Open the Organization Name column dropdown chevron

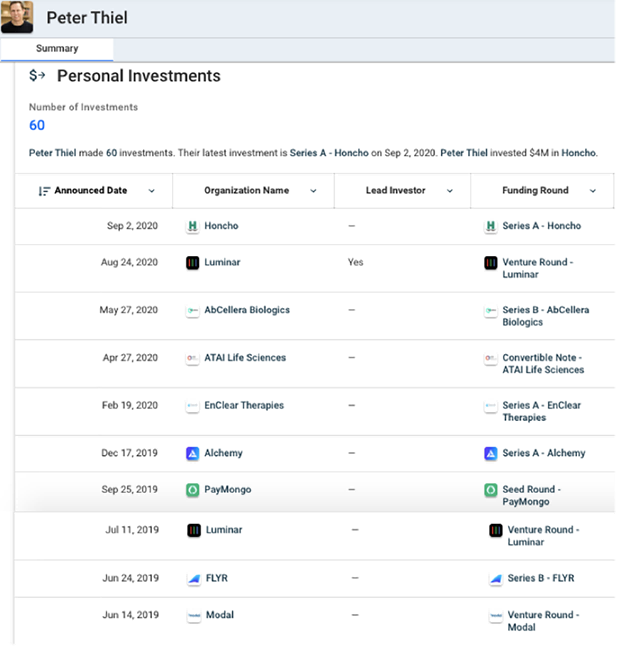[x=313, y=191]
